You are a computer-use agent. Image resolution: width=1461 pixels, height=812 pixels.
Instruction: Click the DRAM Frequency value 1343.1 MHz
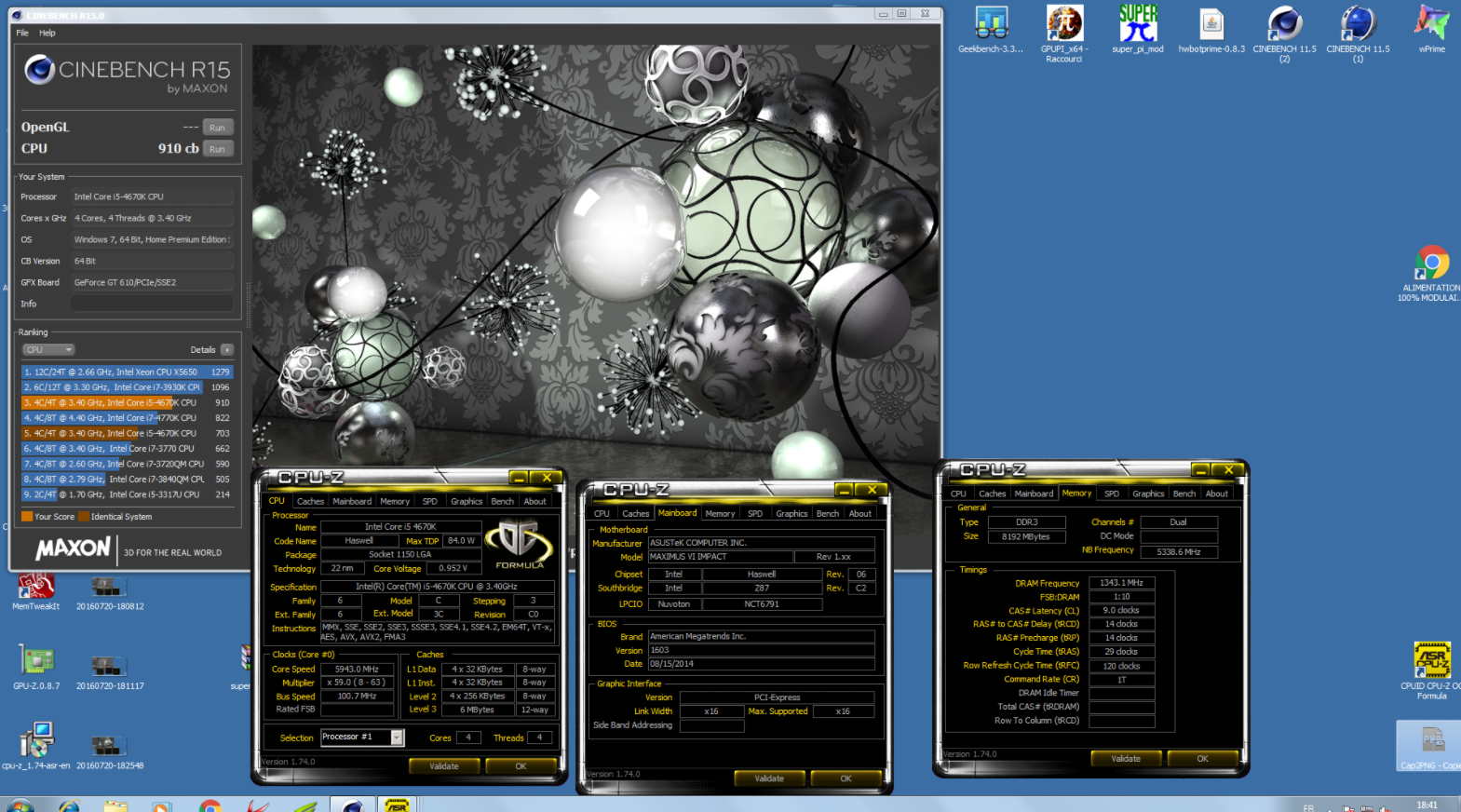point(1122,583)
